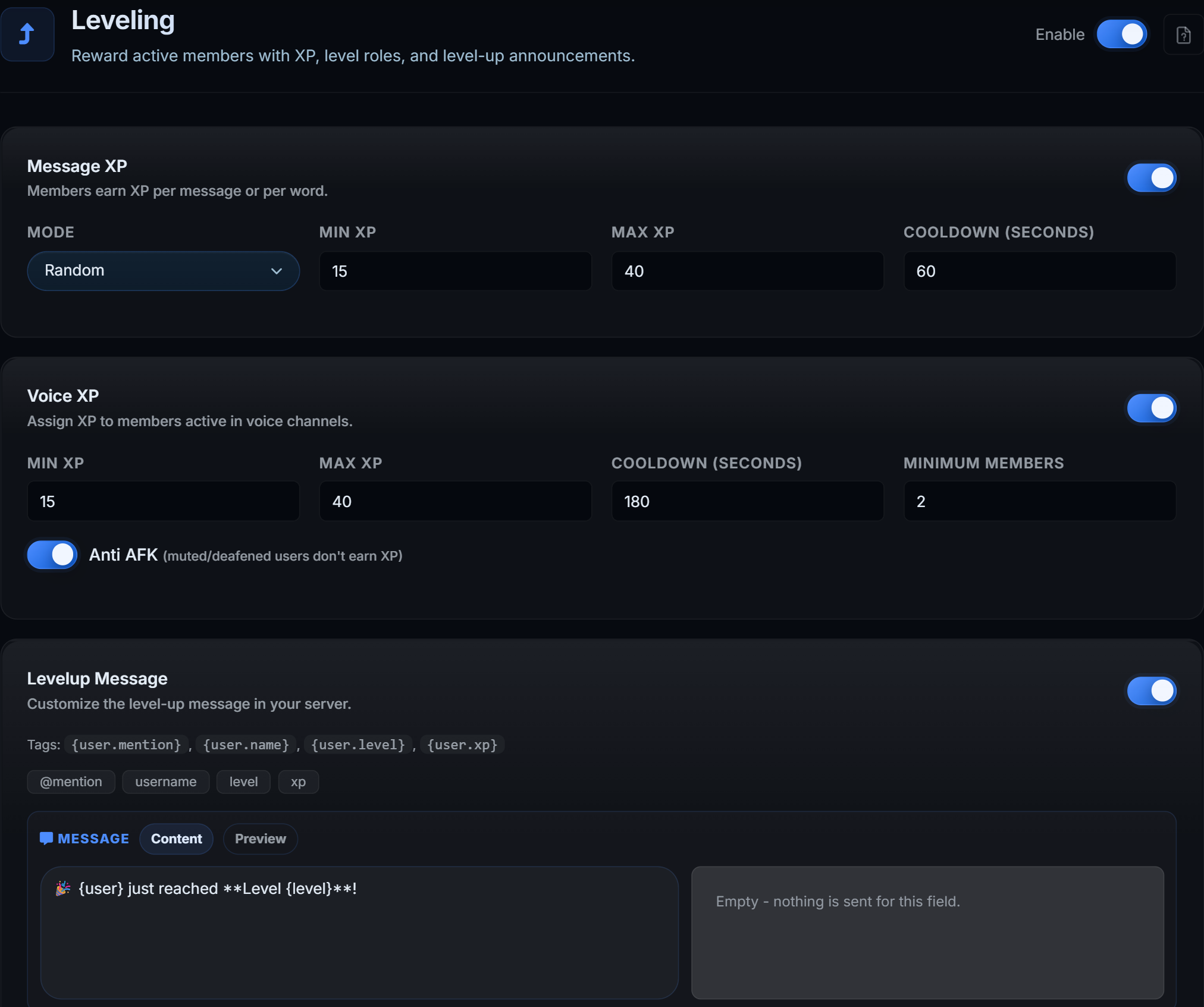This screenshot has height=1007, width=1204.
Task: Insert the level tag button
Action: click(244, 782)
